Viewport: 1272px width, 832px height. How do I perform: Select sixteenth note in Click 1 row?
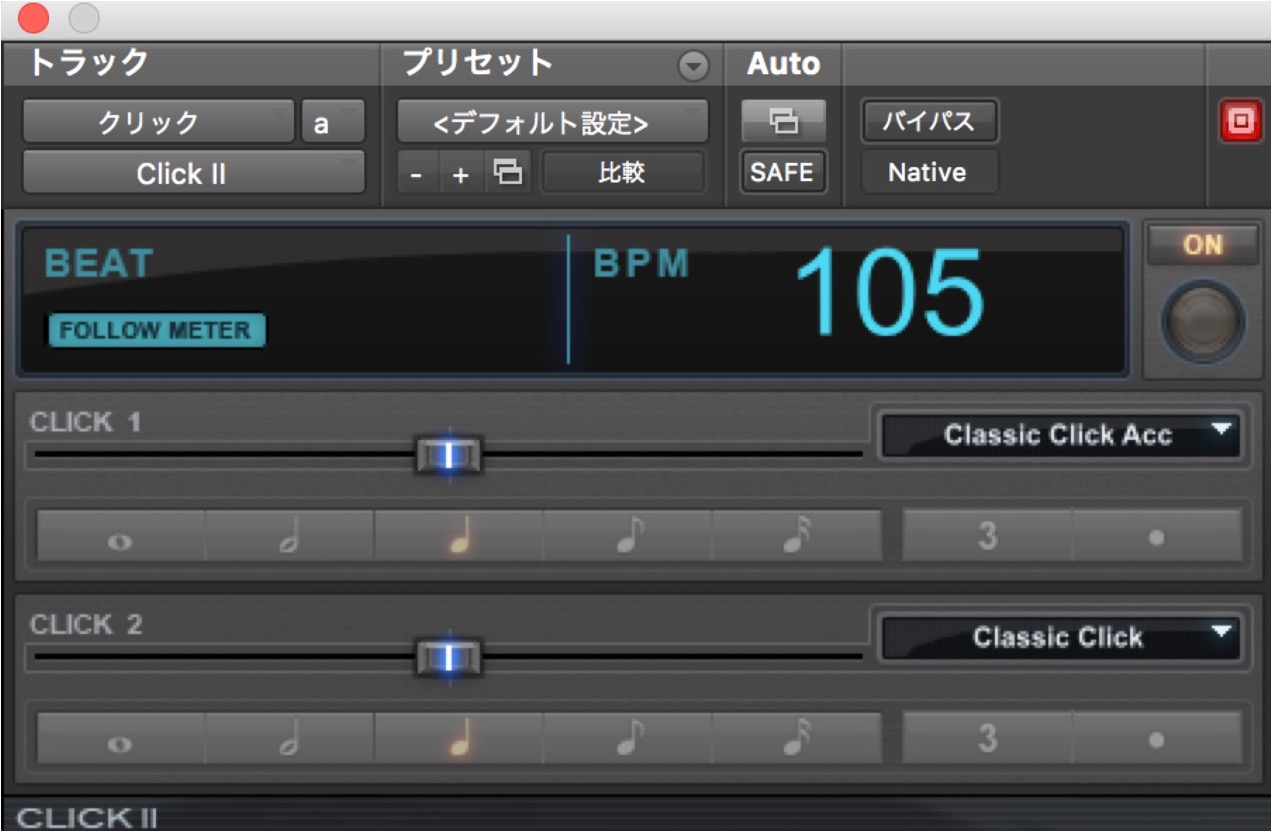[797, 537]
